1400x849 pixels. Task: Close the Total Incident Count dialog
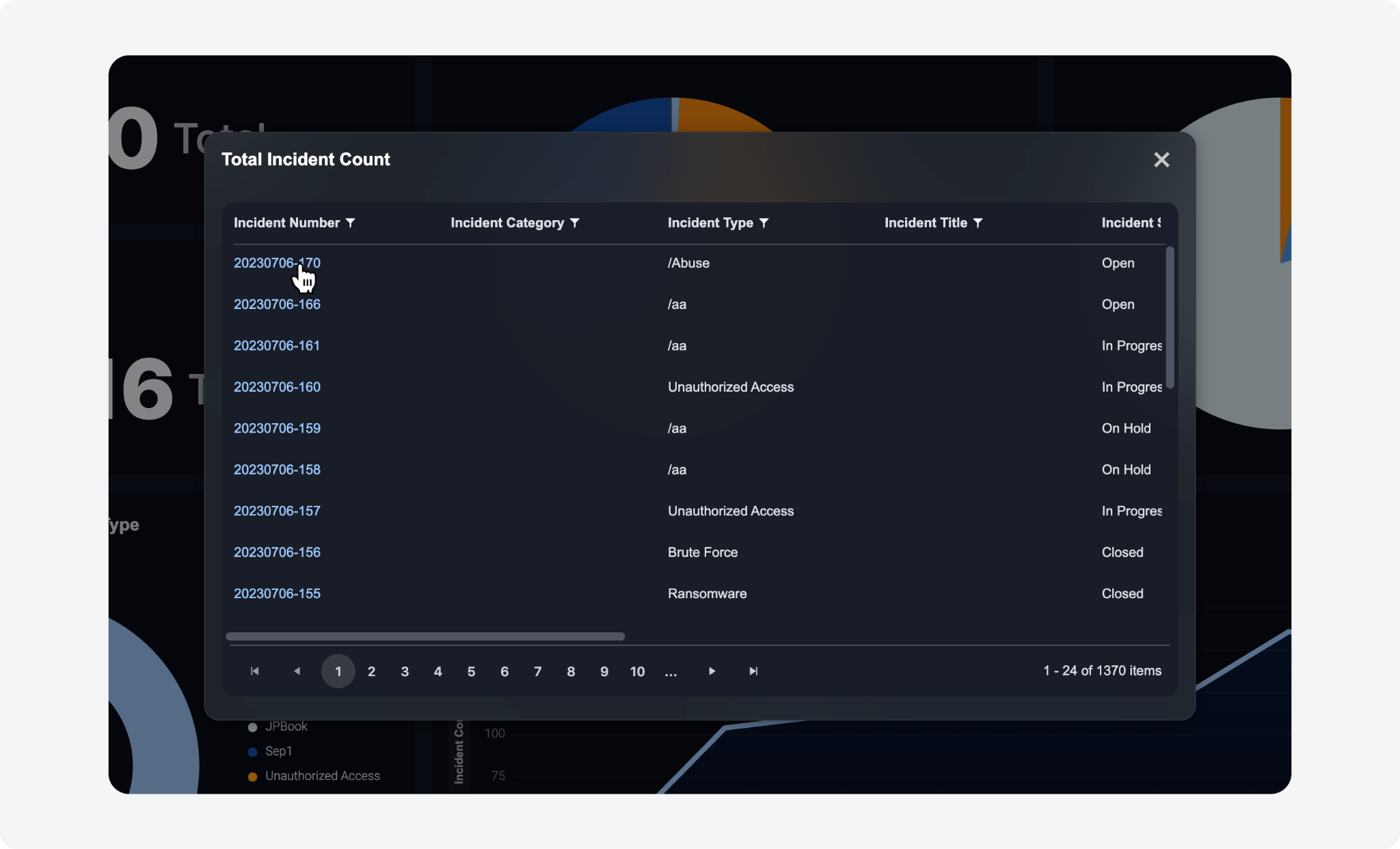[x=1161, y=160]
